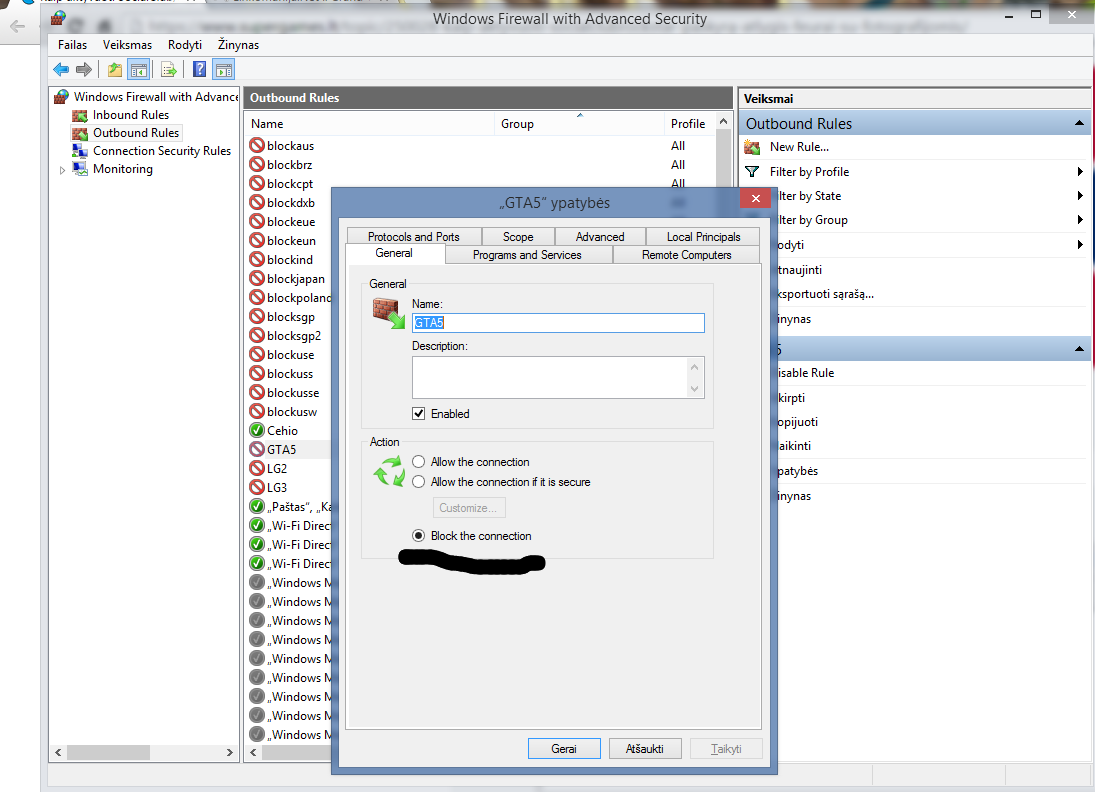The height and width of the screenshot is (792, 1095).
Task: Switch to the Protocols and Ports tab
Action: pos(413,237)
